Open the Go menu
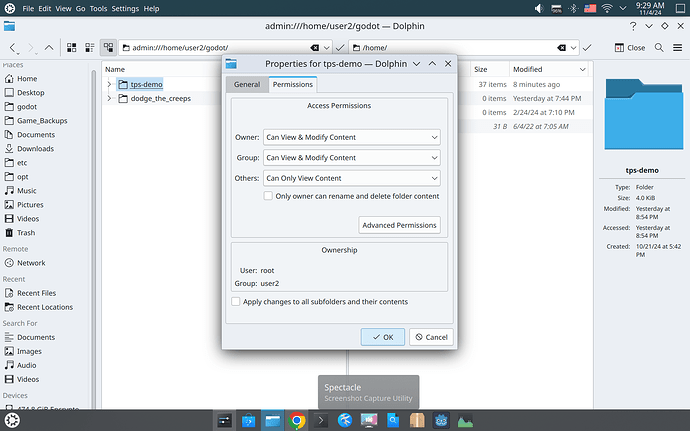Viewport: 690px width, 431px height. coord(81,8)
